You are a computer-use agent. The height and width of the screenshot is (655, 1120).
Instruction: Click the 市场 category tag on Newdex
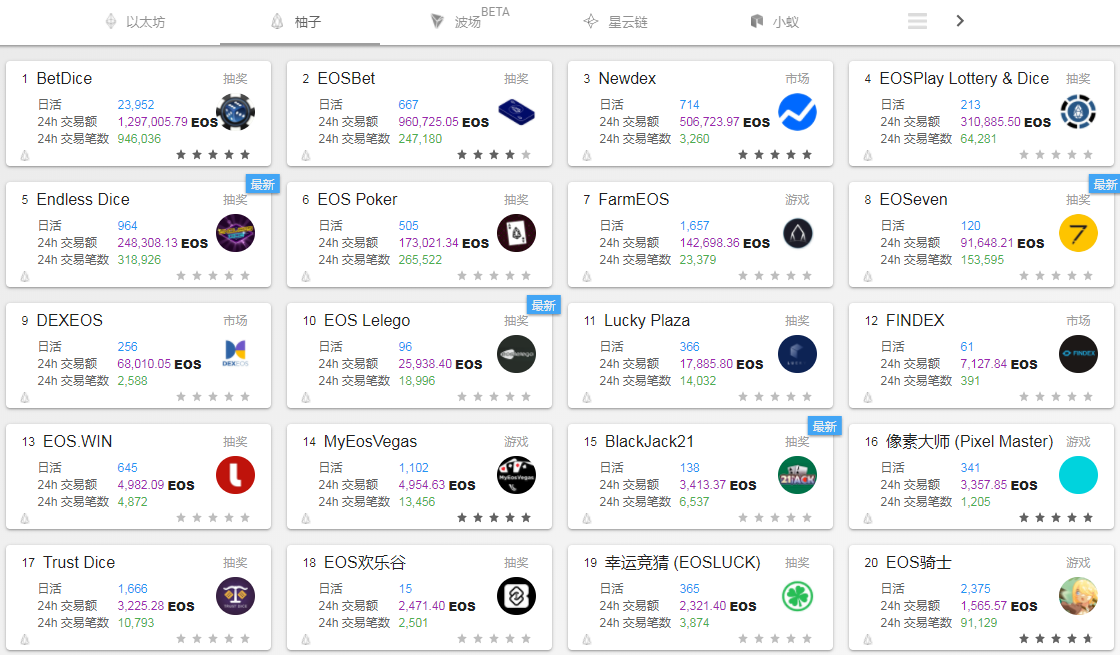[797, 79]
